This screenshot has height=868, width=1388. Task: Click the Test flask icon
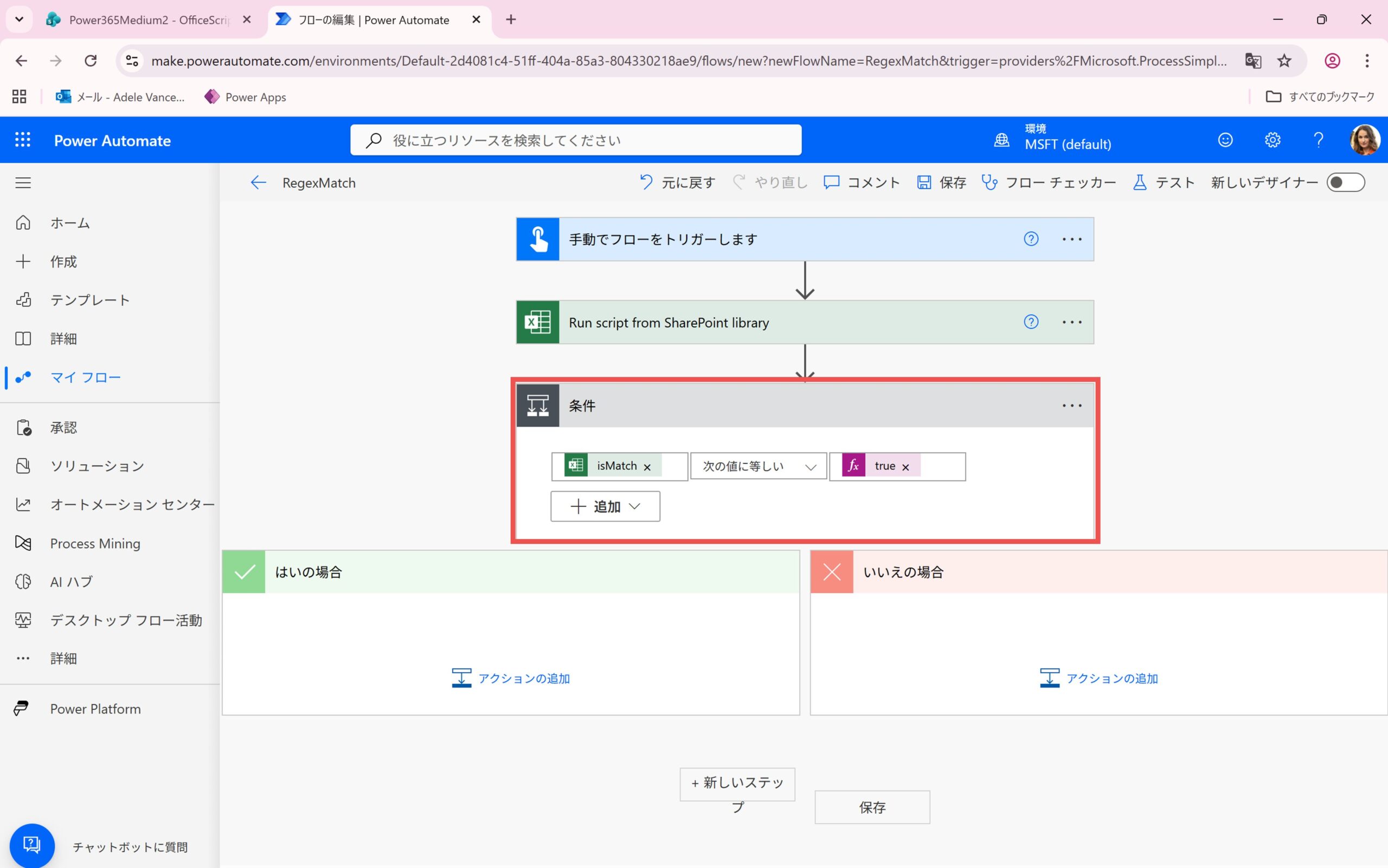1140,183
